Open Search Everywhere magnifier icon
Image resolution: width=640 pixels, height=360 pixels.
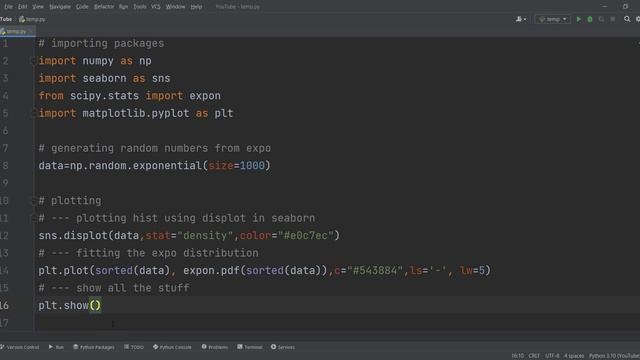pyautogui.click(x=627, y=19)
